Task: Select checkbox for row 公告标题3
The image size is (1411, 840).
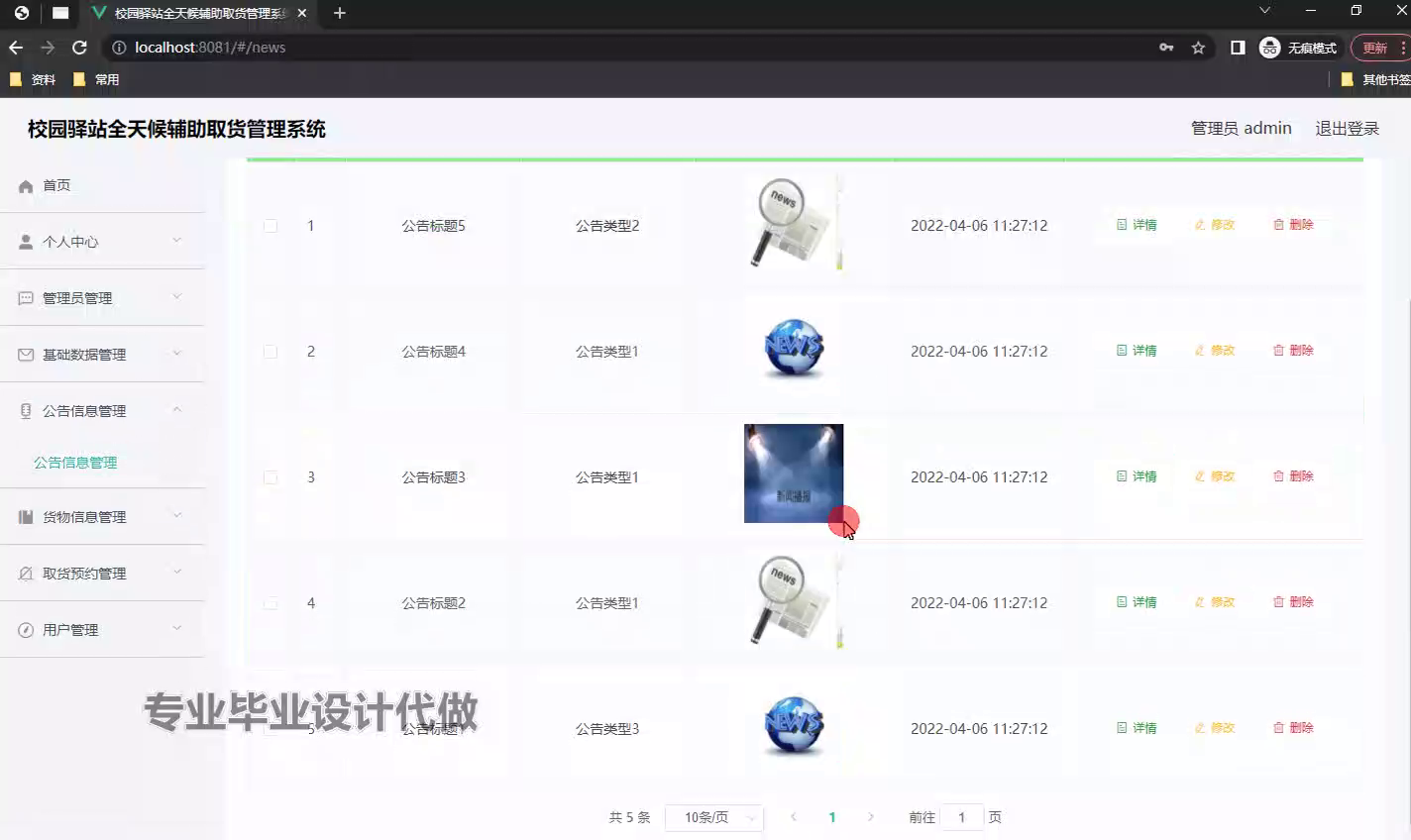Action: pos(271,477)
